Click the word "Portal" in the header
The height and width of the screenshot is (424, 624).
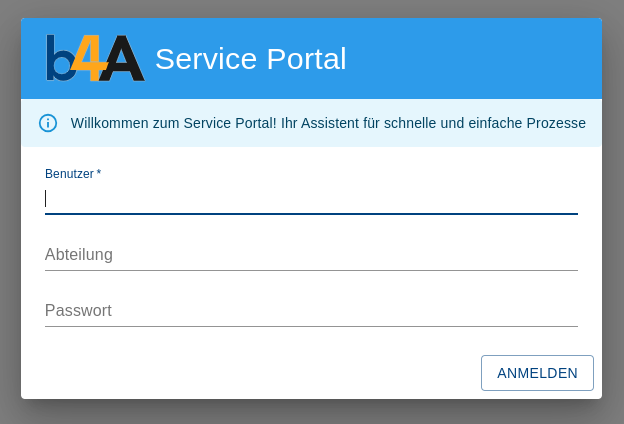(x=307, y=59)
